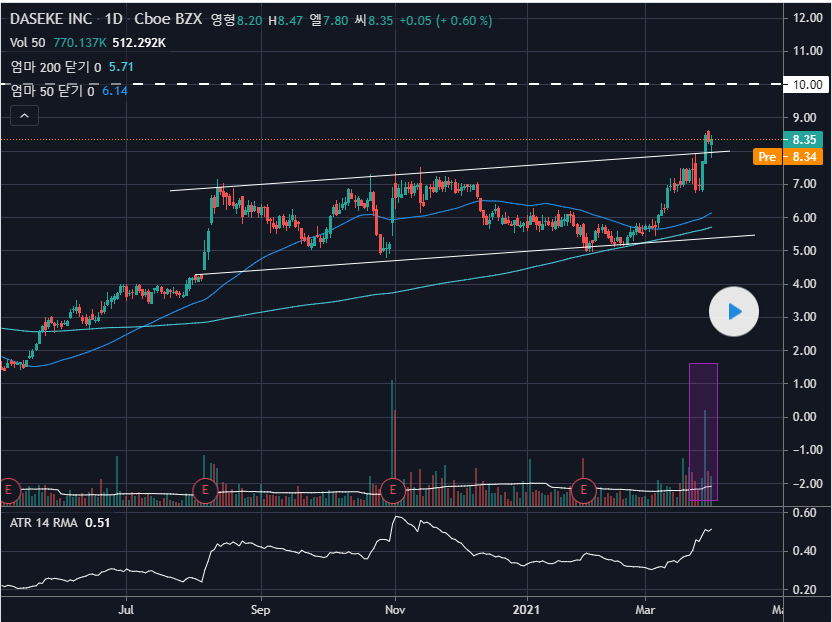Click the round blue play button
Screen dimensions: 832x622
(734, 312)
